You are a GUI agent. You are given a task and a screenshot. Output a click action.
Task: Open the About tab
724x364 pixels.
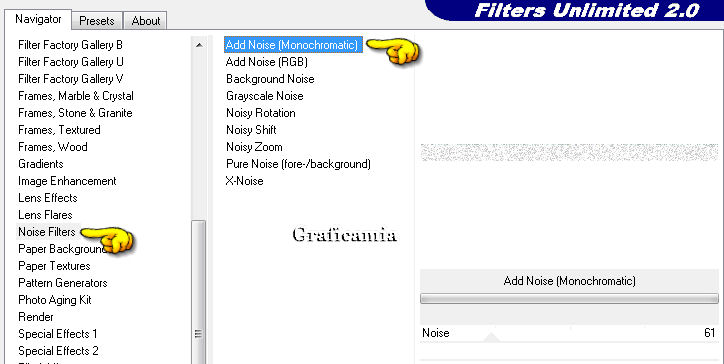coord(146,21)
